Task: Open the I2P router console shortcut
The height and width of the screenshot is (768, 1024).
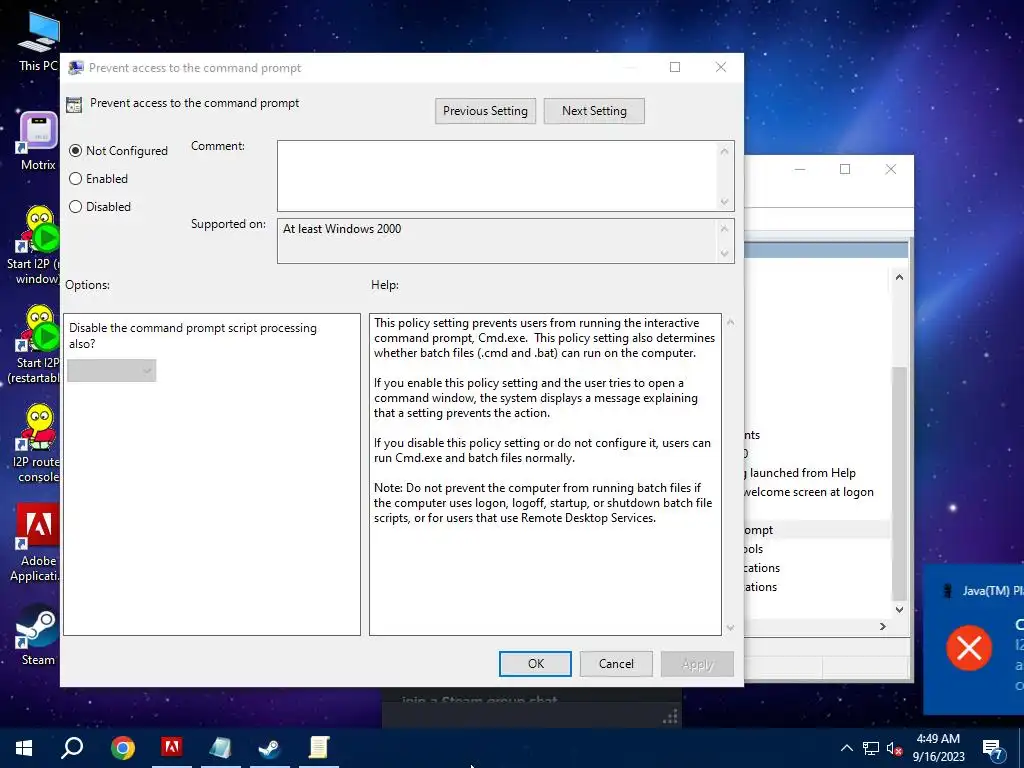Action: click(37, 444)
